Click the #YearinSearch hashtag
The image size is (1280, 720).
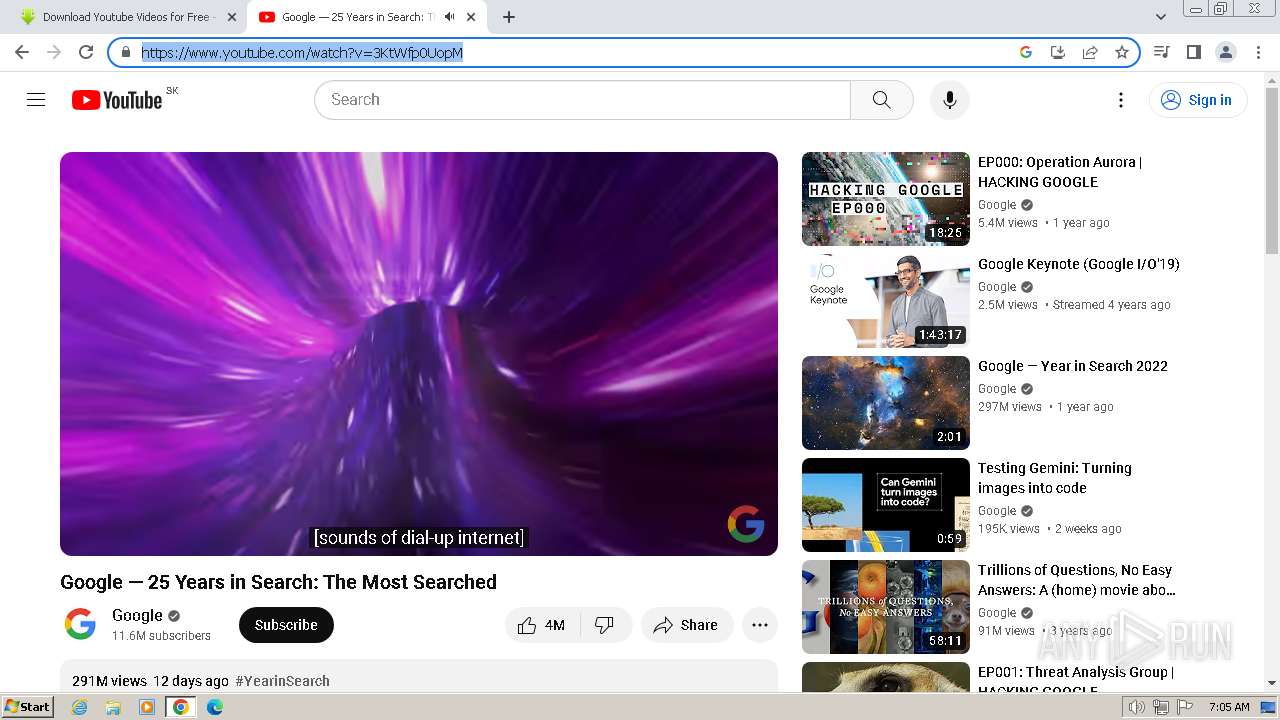(x=282, y=681)
